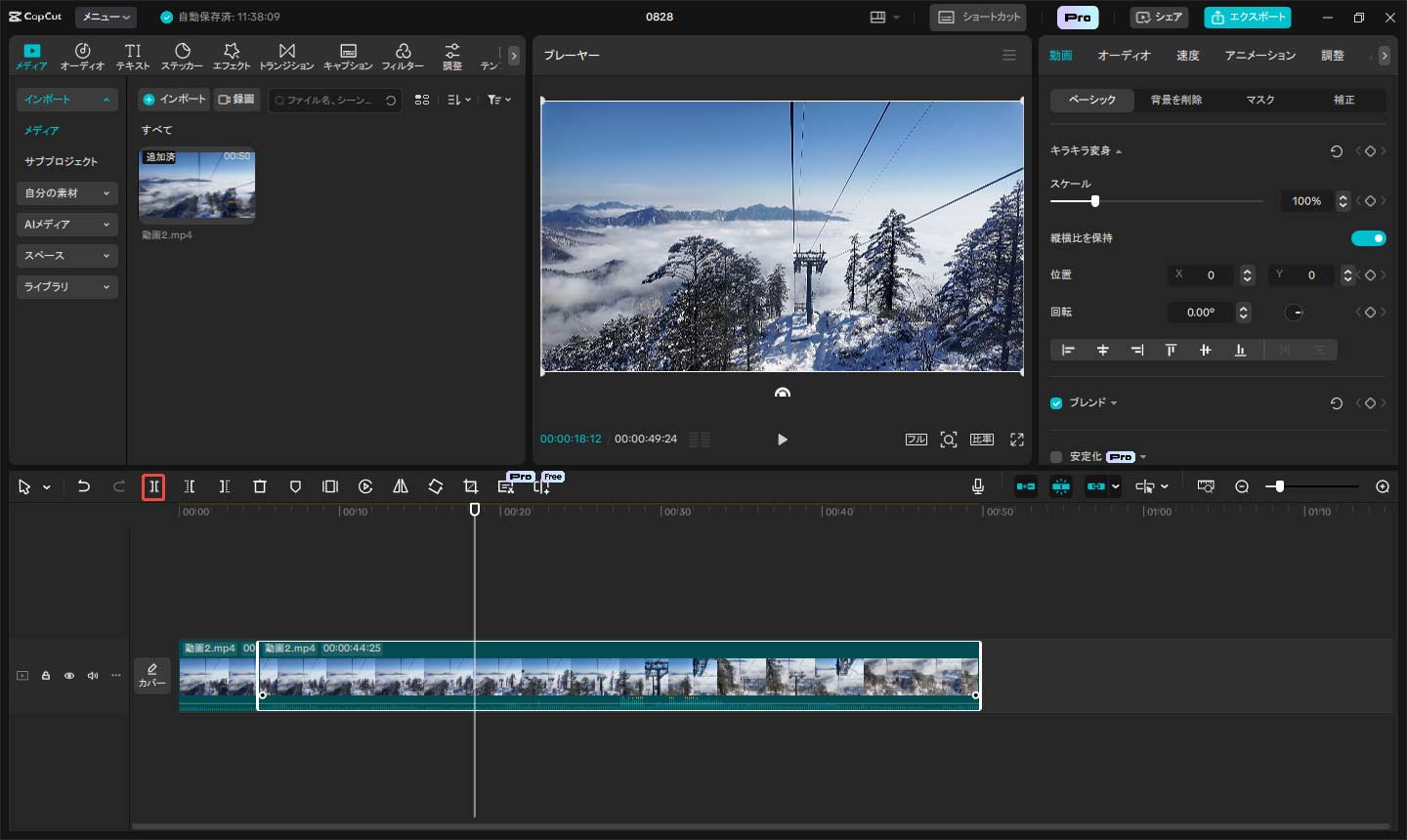Screen dimensions: 1407x840
Task: Delete the selected clip with trash icon
Action: pyautogui.click(x=260, y=486)
